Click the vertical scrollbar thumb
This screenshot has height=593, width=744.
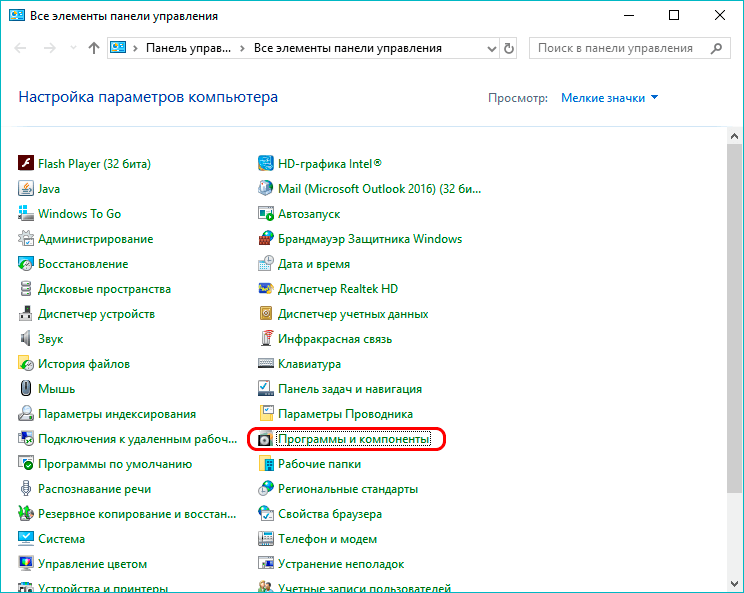pyautogui.click(x=734, y=319)
